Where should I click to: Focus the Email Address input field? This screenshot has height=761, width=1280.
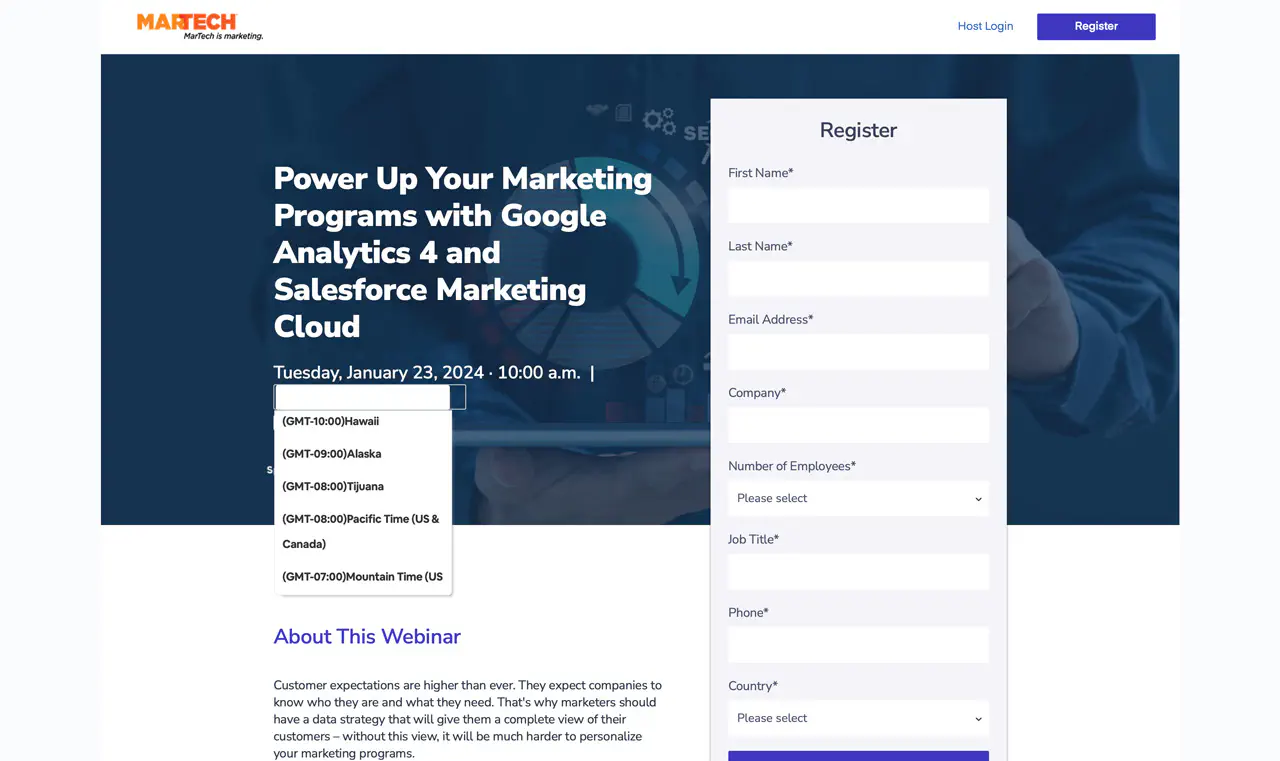click(x=858, y=352)
